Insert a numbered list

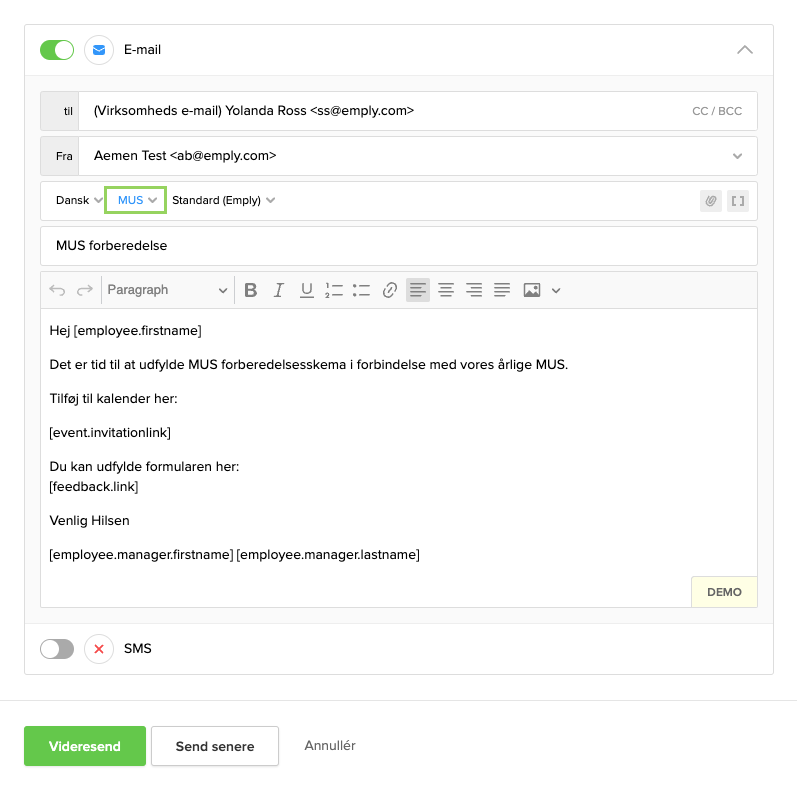[334, 290]
